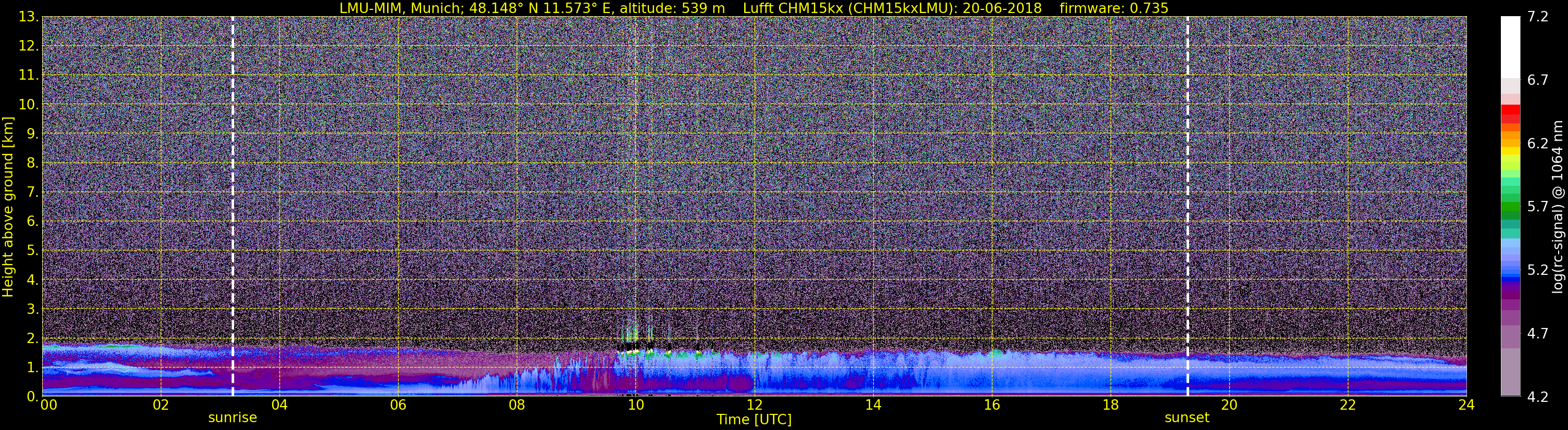Click the white top segment of the colorbar

coord(1510,47)
